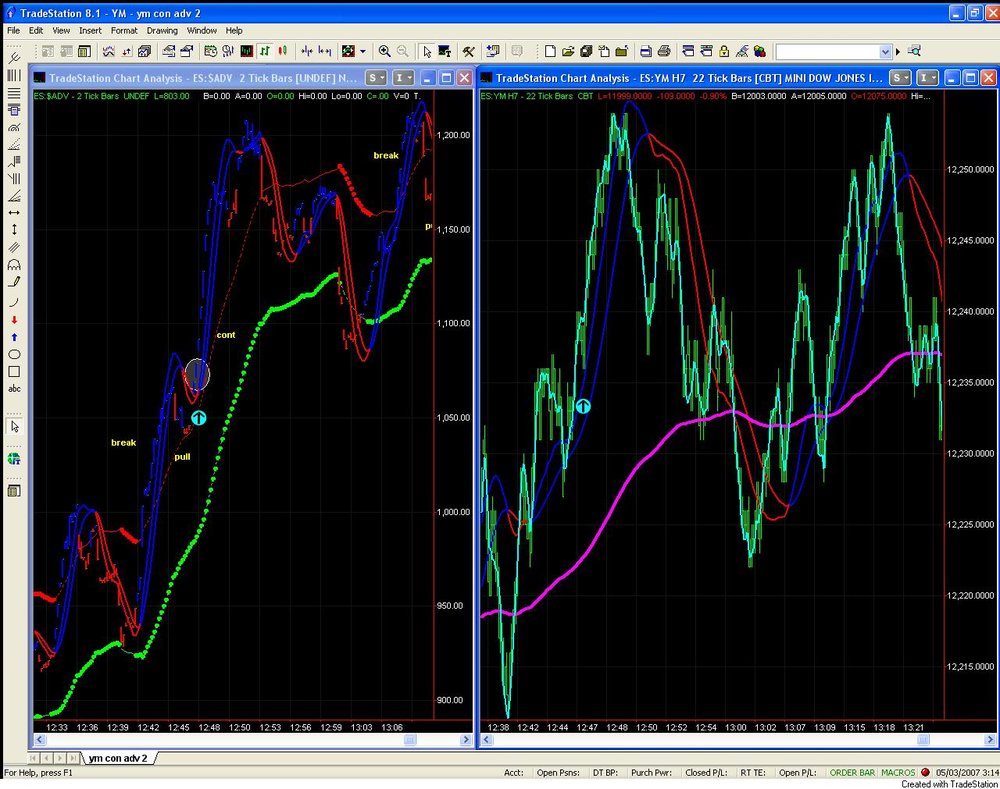Open the Help menu
Screen dimensions: 1000x789
click(234, 30)
